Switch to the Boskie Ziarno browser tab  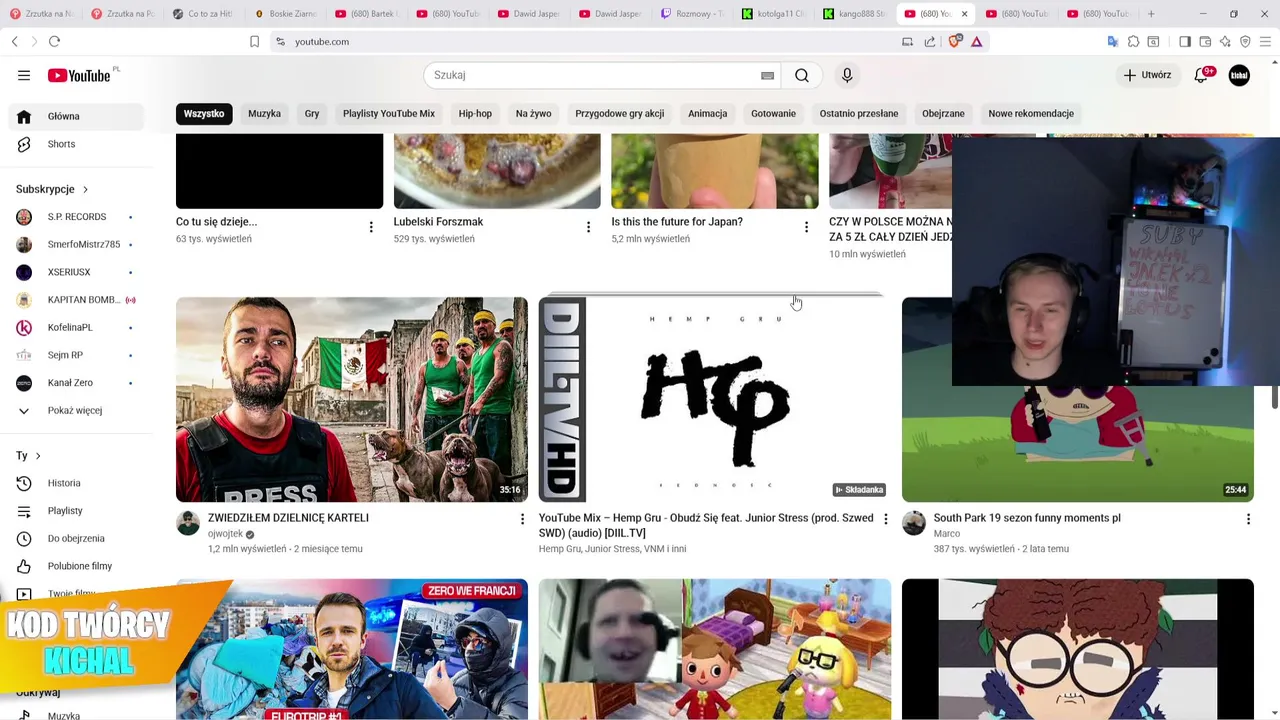tap(286, 14)
